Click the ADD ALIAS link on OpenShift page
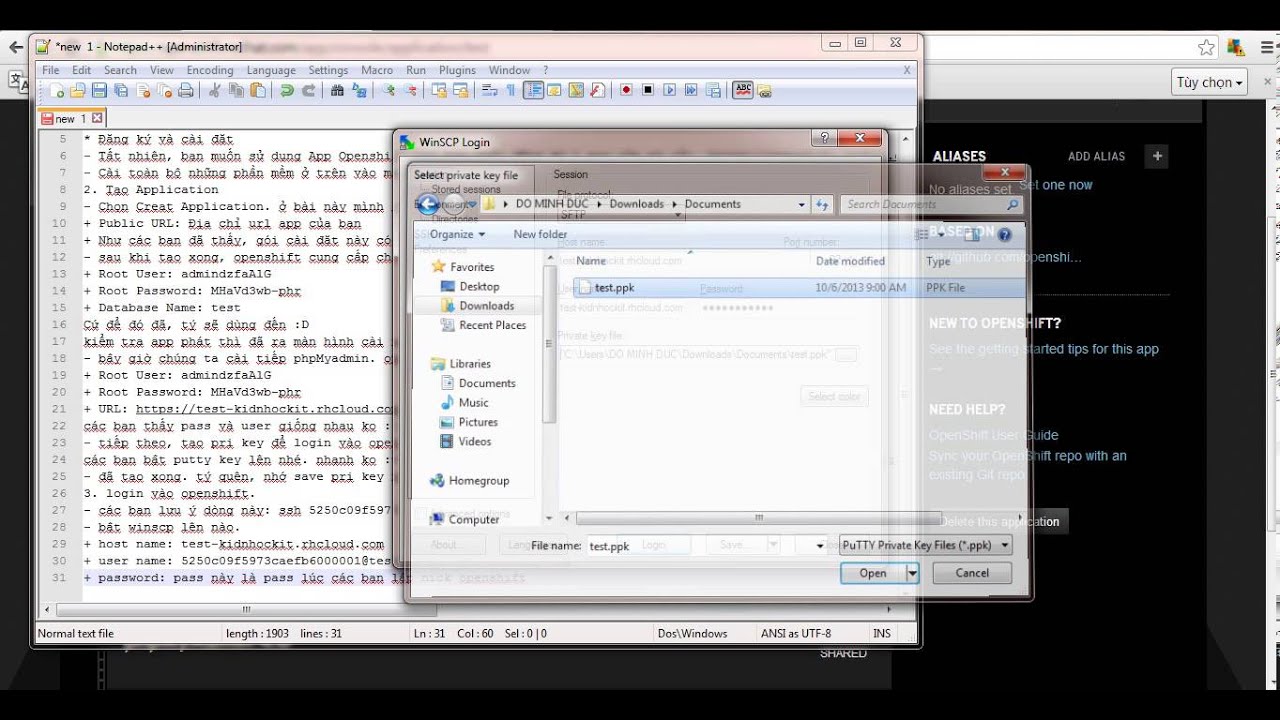 pyautogui.click(x=1096, y=156)
